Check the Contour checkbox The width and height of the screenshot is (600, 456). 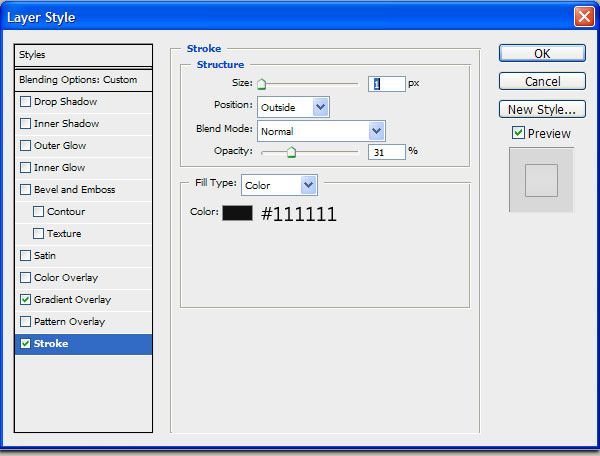pyautogui.click(x=38, y=212)
